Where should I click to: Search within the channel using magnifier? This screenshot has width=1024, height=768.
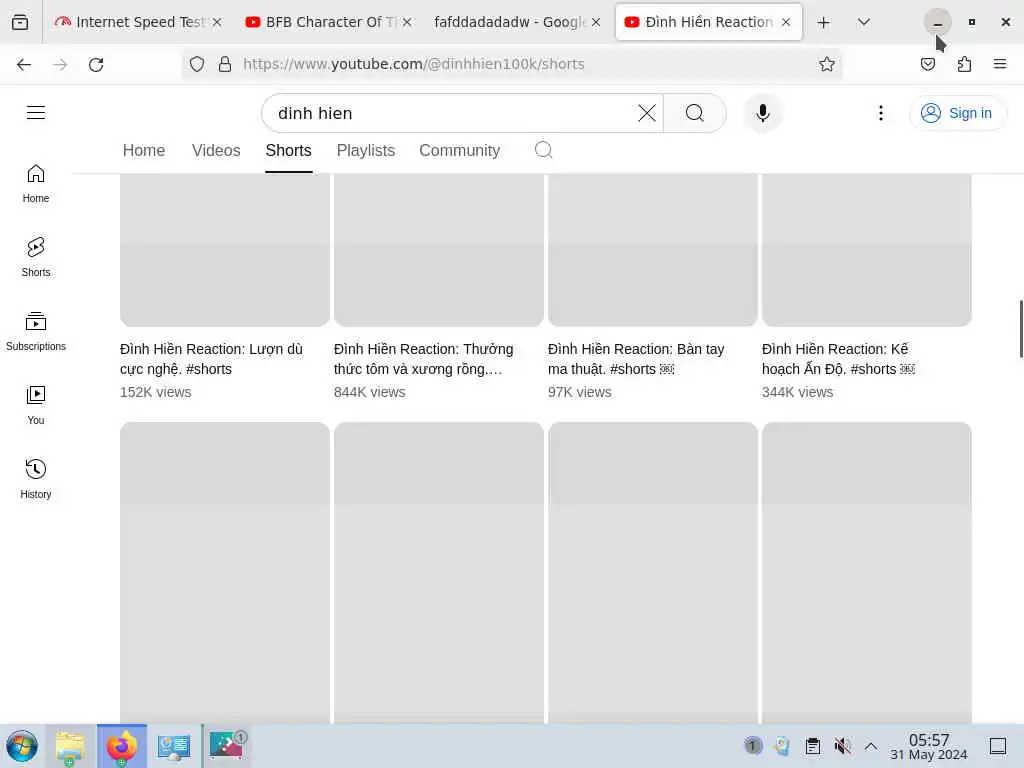coord(543,150)
